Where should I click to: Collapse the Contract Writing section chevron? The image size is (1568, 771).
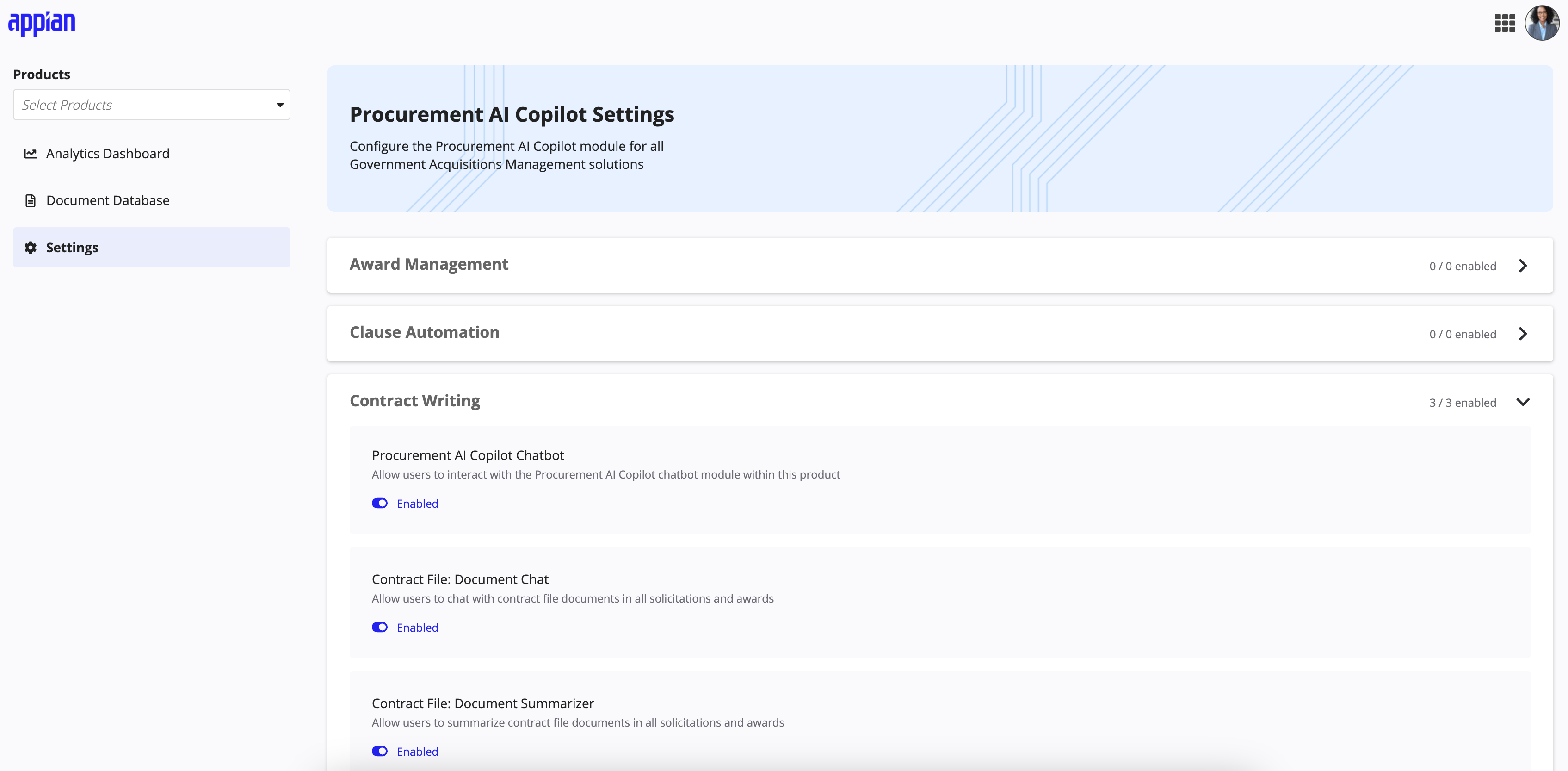click(x=1523, y=402)
